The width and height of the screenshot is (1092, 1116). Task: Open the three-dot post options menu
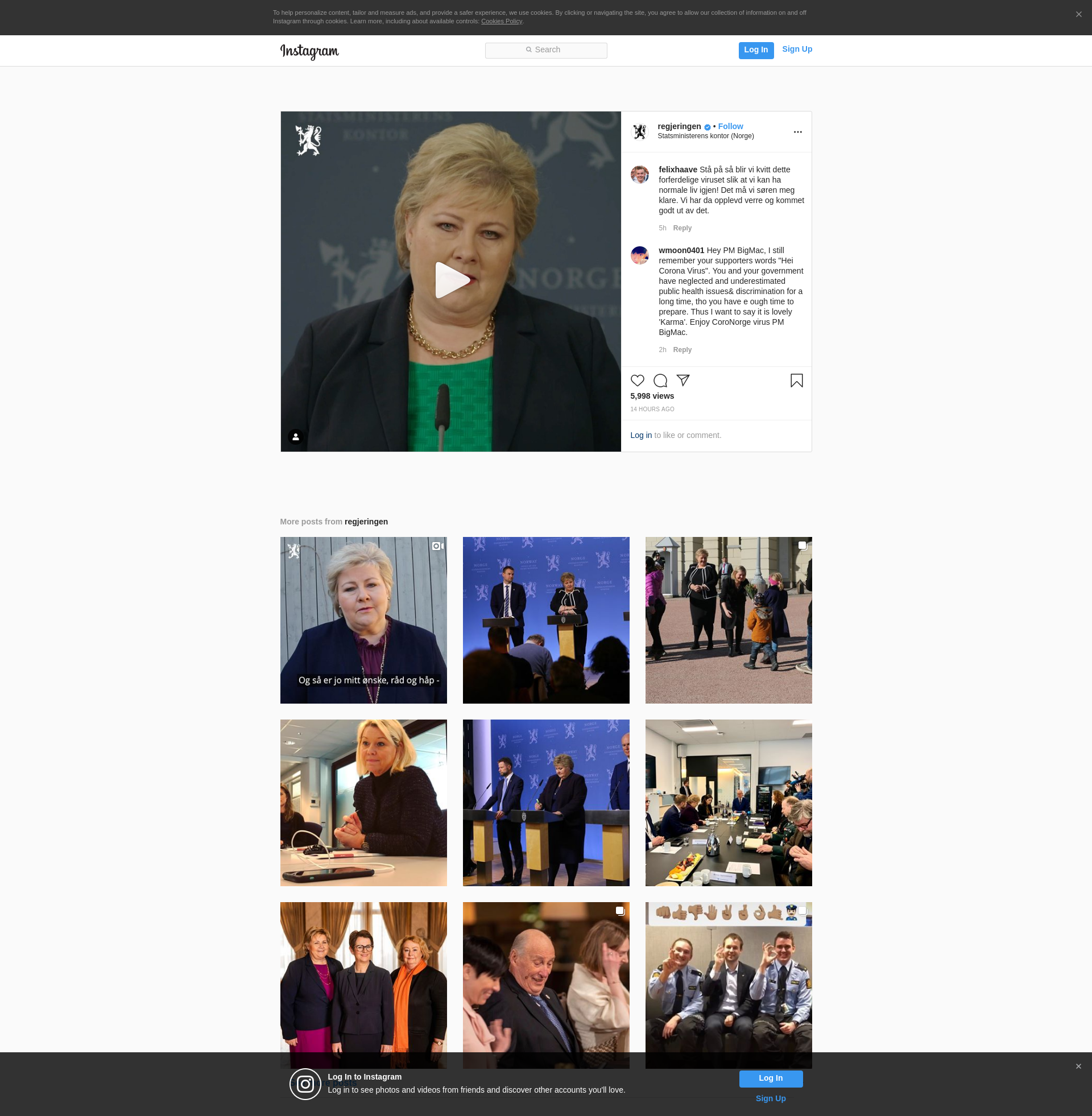click(797, 132)
